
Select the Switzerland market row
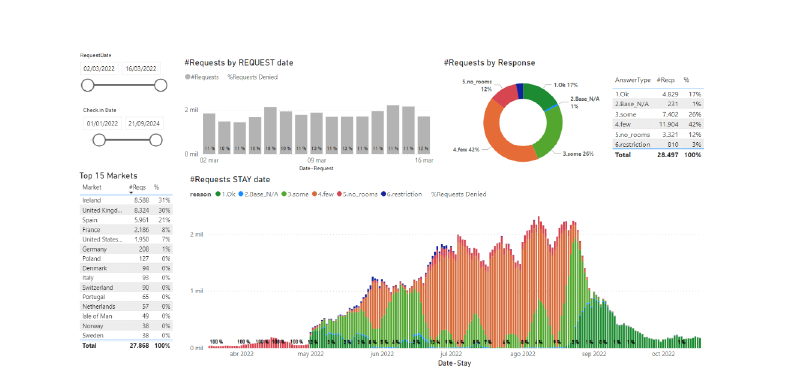(126, 287)
